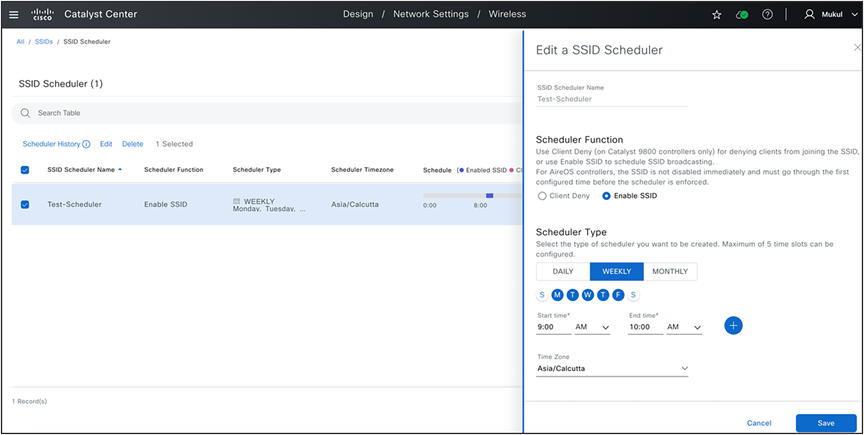Open the Time Zone Asia/Calcutta dropdown
The image size is (864, 435).
[x=612, y=369]
